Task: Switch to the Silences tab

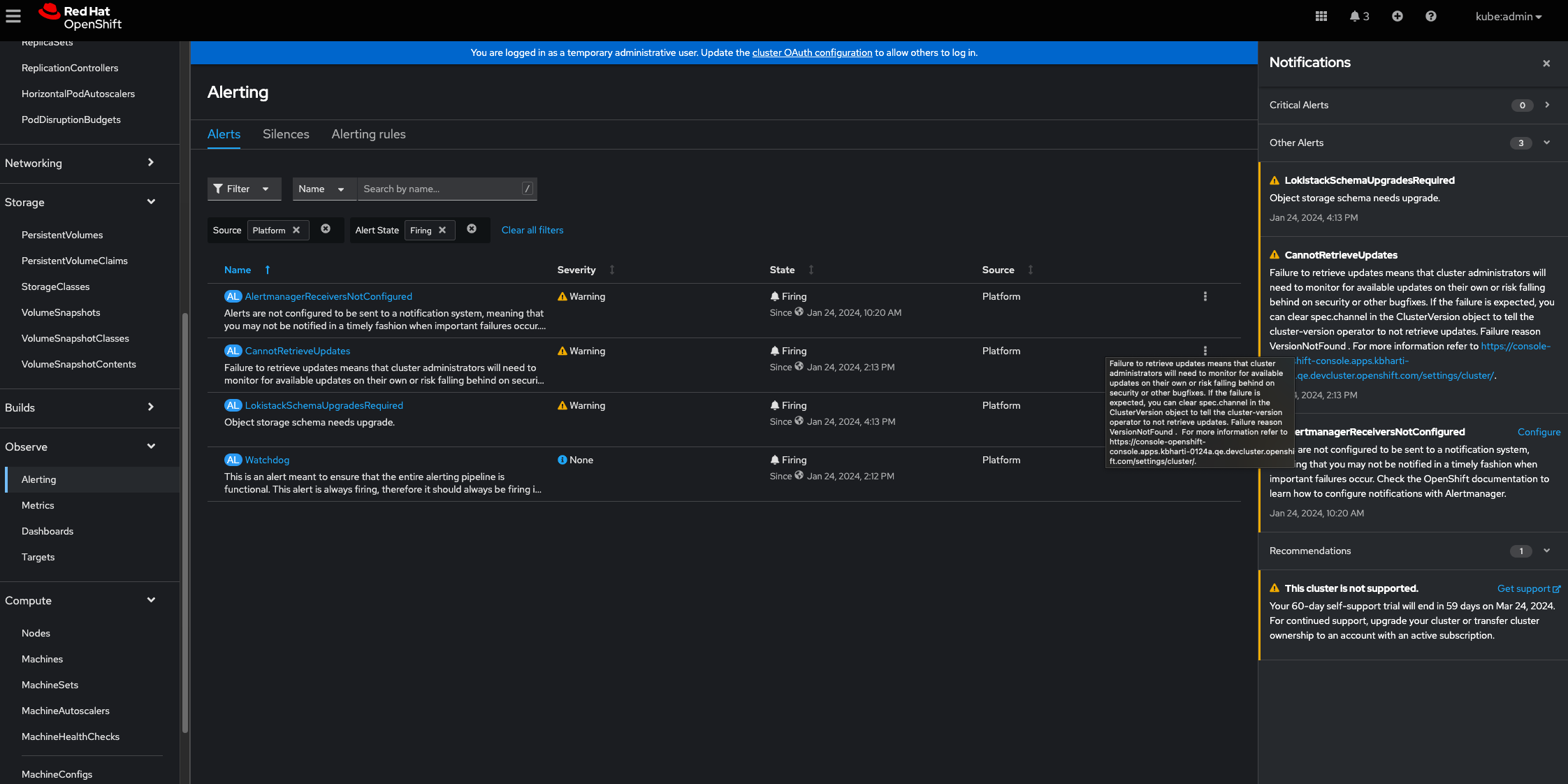Action: (x=286, y=134)
